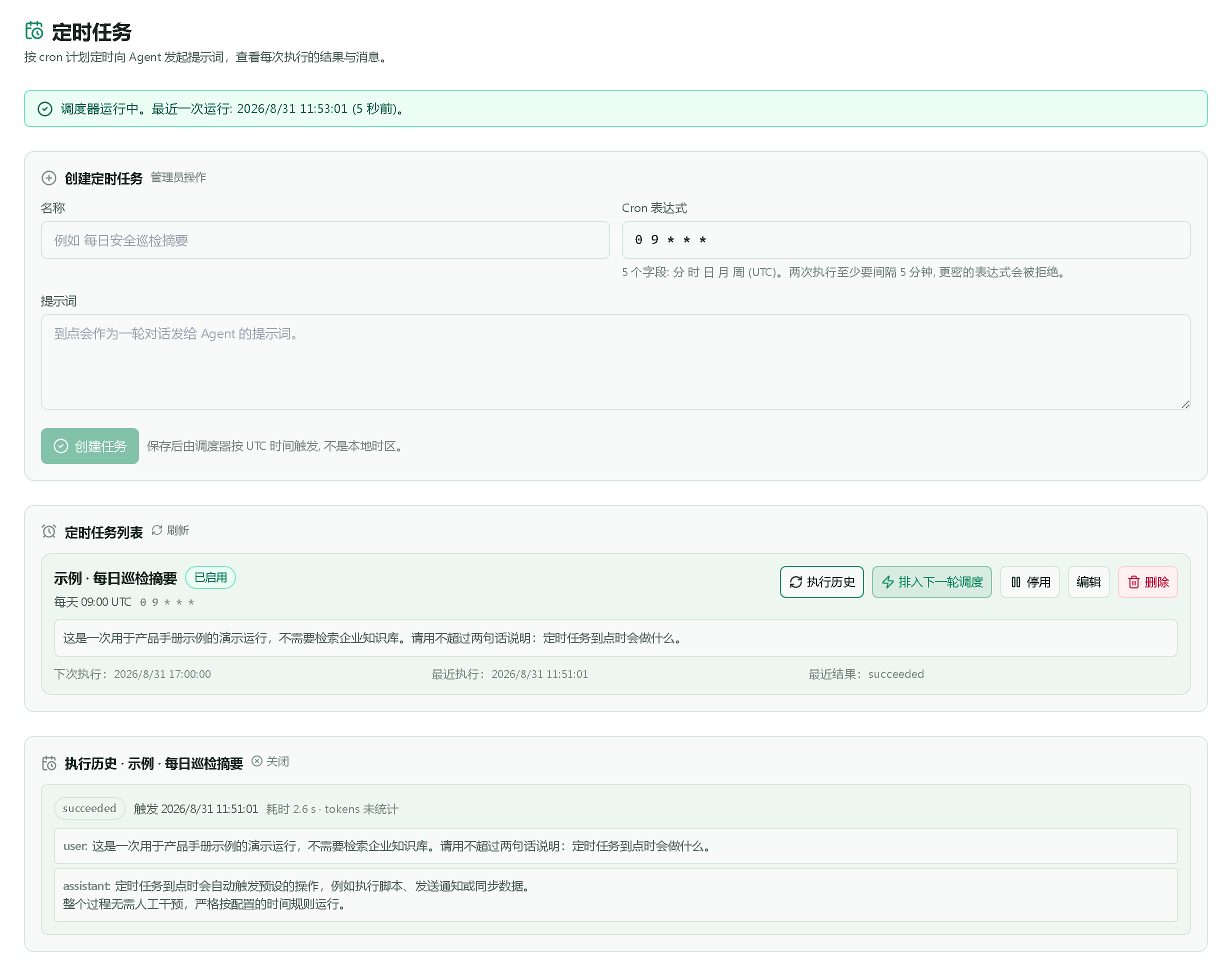This screenshot has width=1232, height=964.
Task: Click the plus-circle icon next to 创建定时任务
Action: pyautogui.click(x=49, y=178)
